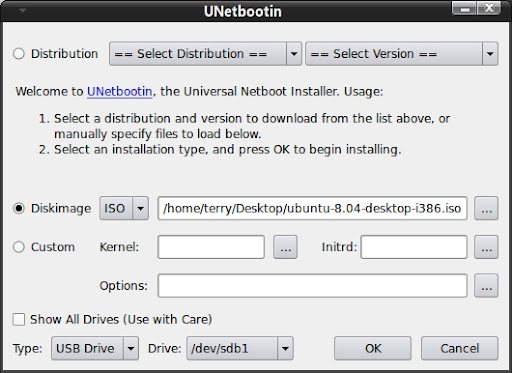Open the Type USB Drive dropdown
The image size is (512, 373).
(x=95, y=348)
